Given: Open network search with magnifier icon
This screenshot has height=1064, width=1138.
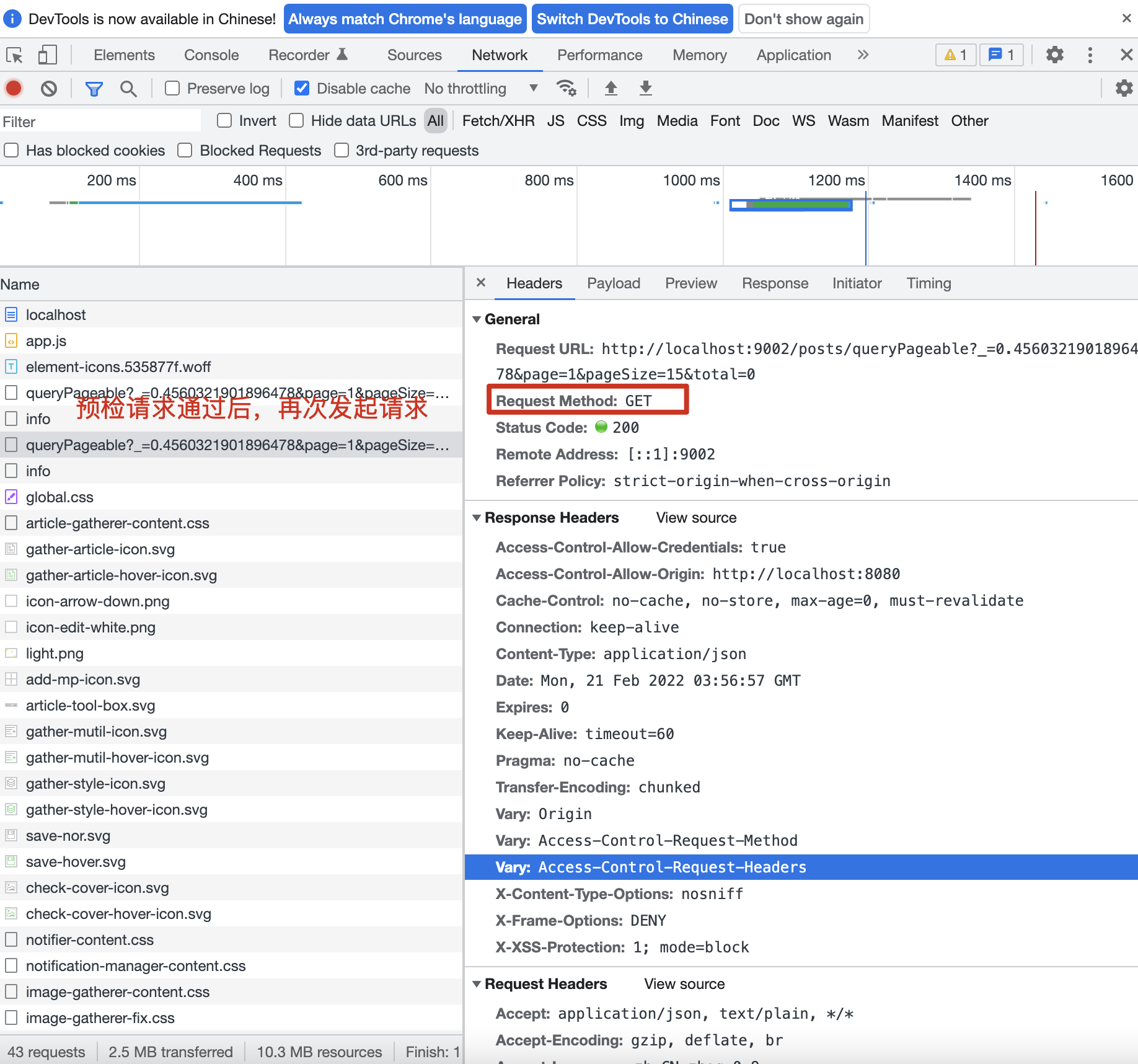Looking at the screenshot, I should (x=128, y=89).
